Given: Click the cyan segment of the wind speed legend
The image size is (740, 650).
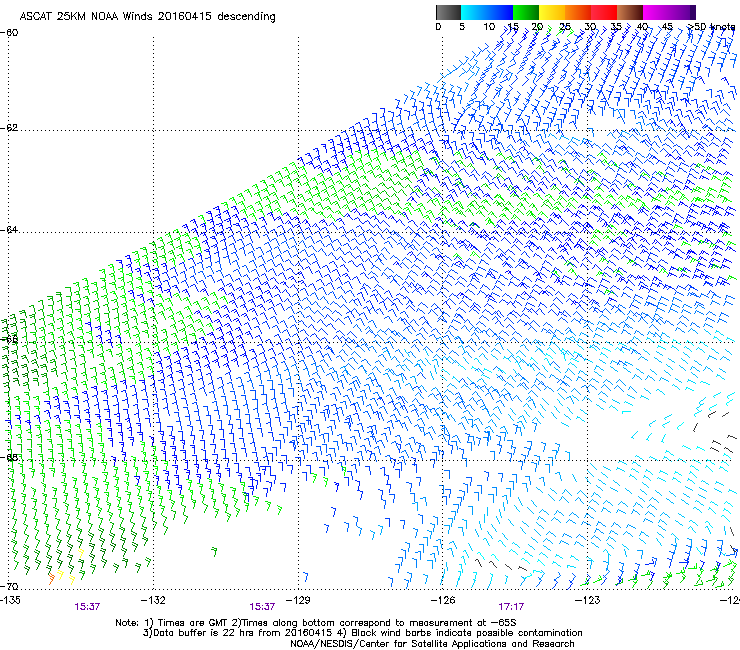Looking at the screenshot, I should click(473, 12).
